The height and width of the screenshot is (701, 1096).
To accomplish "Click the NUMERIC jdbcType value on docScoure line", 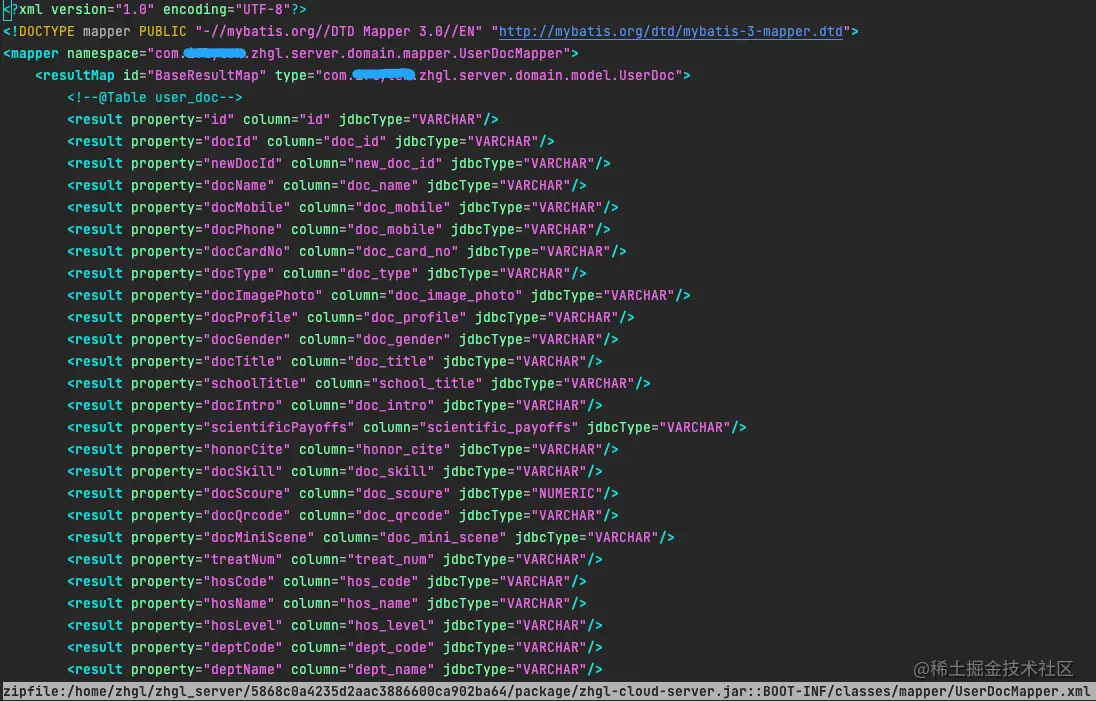I will tap(567, 494).
